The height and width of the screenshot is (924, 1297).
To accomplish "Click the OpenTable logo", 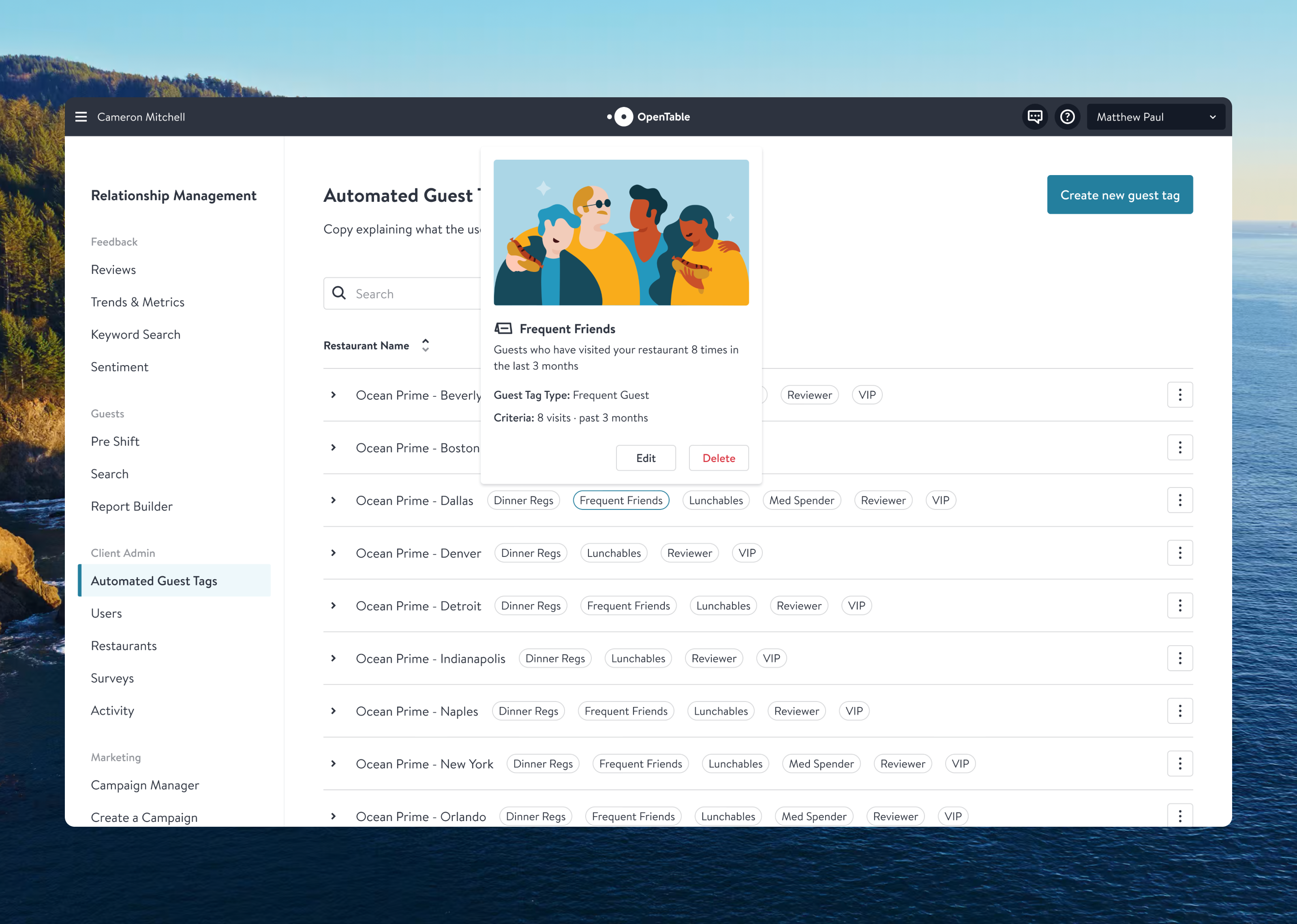I will point(648,117).
